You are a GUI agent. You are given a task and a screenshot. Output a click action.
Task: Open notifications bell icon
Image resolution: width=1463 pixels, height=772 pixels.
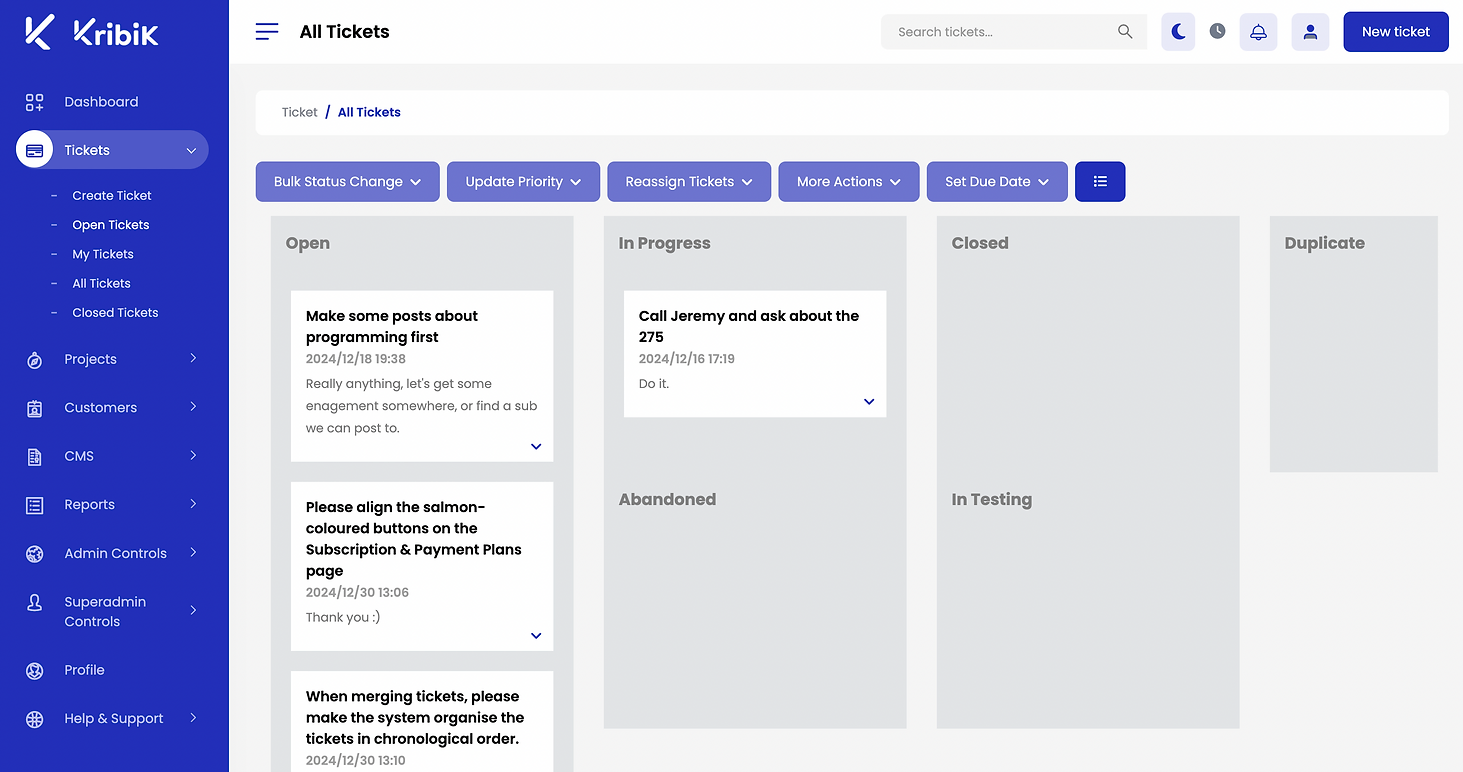(1258, 32)
